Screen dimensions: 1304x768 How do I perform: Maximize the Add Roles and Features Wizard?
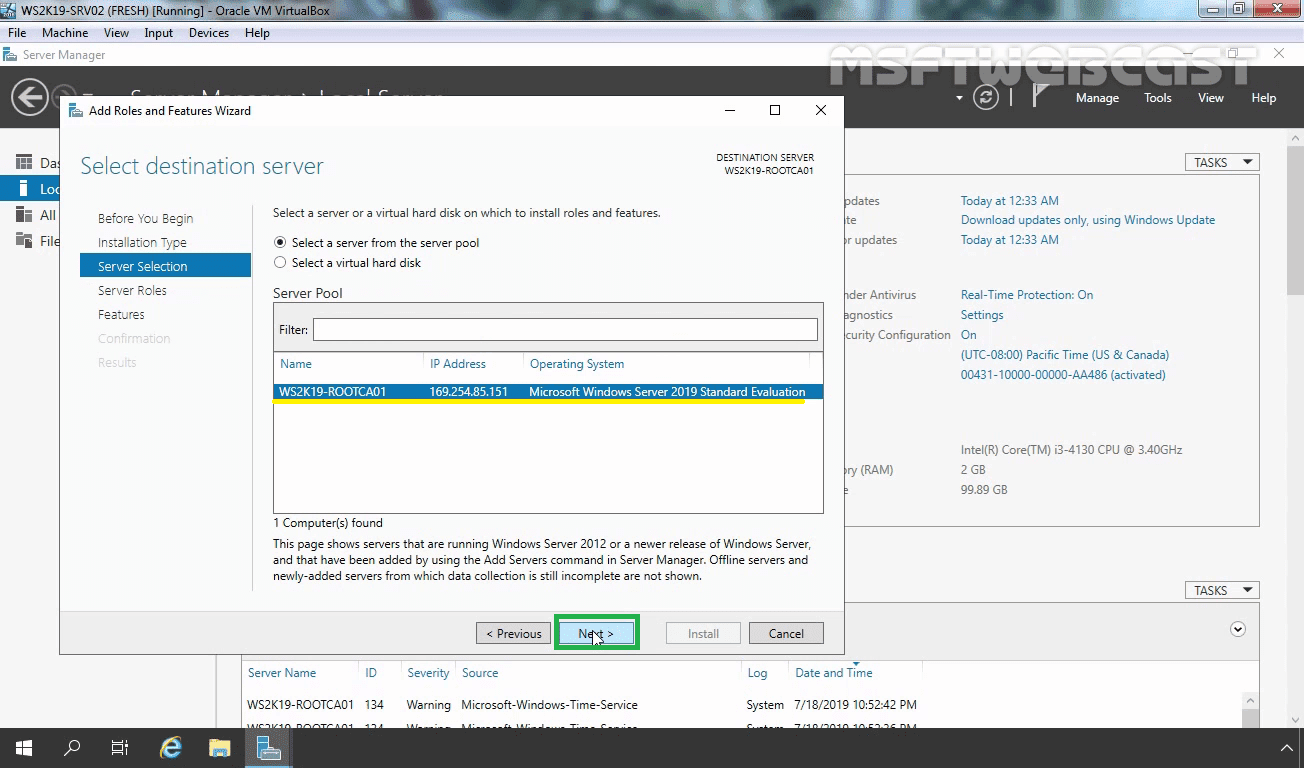[x=774, y=110]
